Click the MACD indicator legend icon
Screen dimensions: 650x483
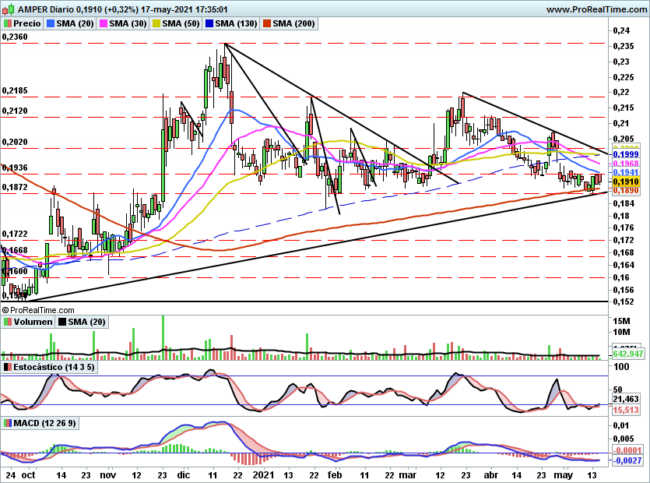pyautogui.click(x=8, y=423)
